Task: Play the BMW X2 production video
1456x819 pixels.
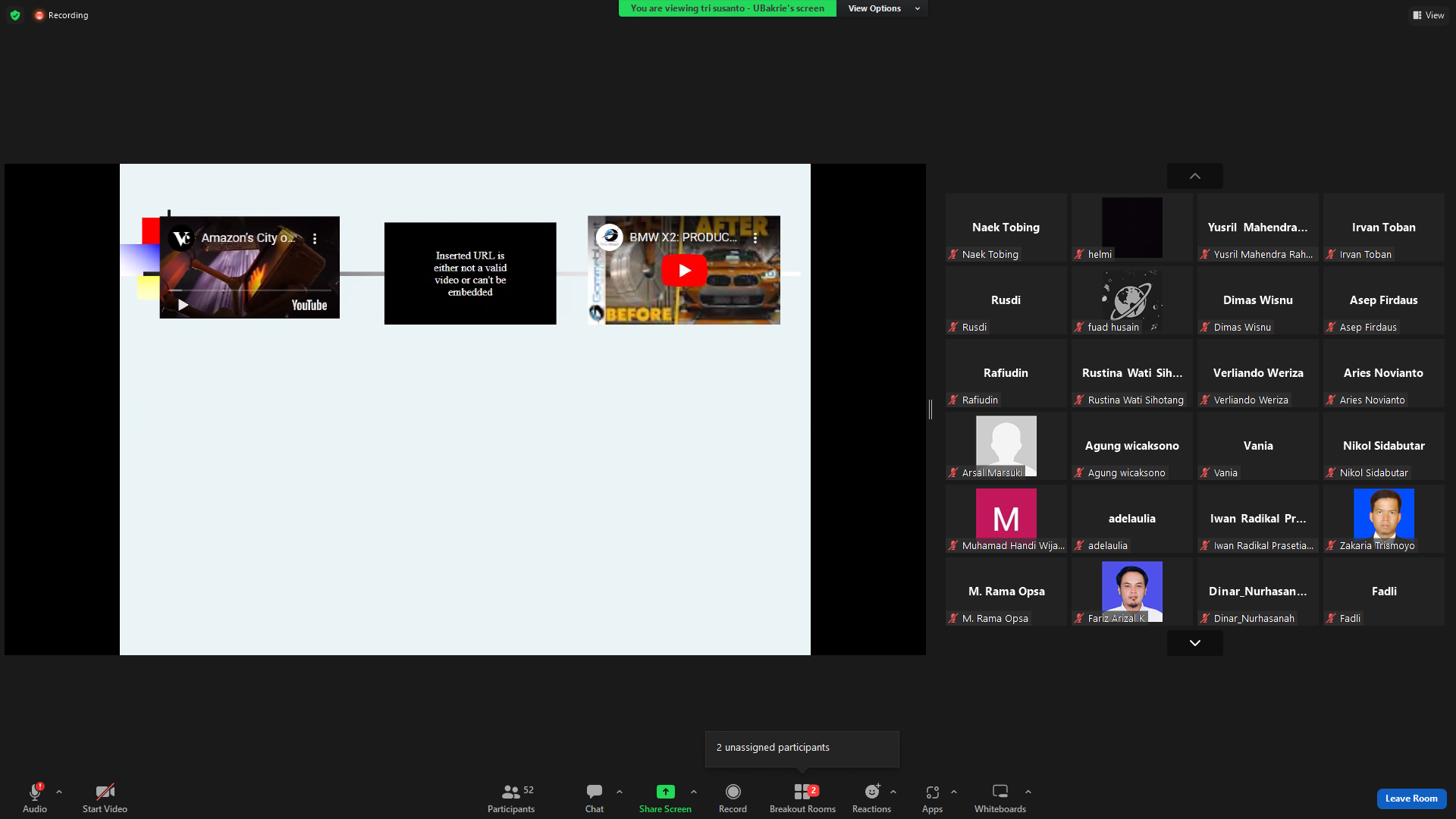Action: click(684, 270)
